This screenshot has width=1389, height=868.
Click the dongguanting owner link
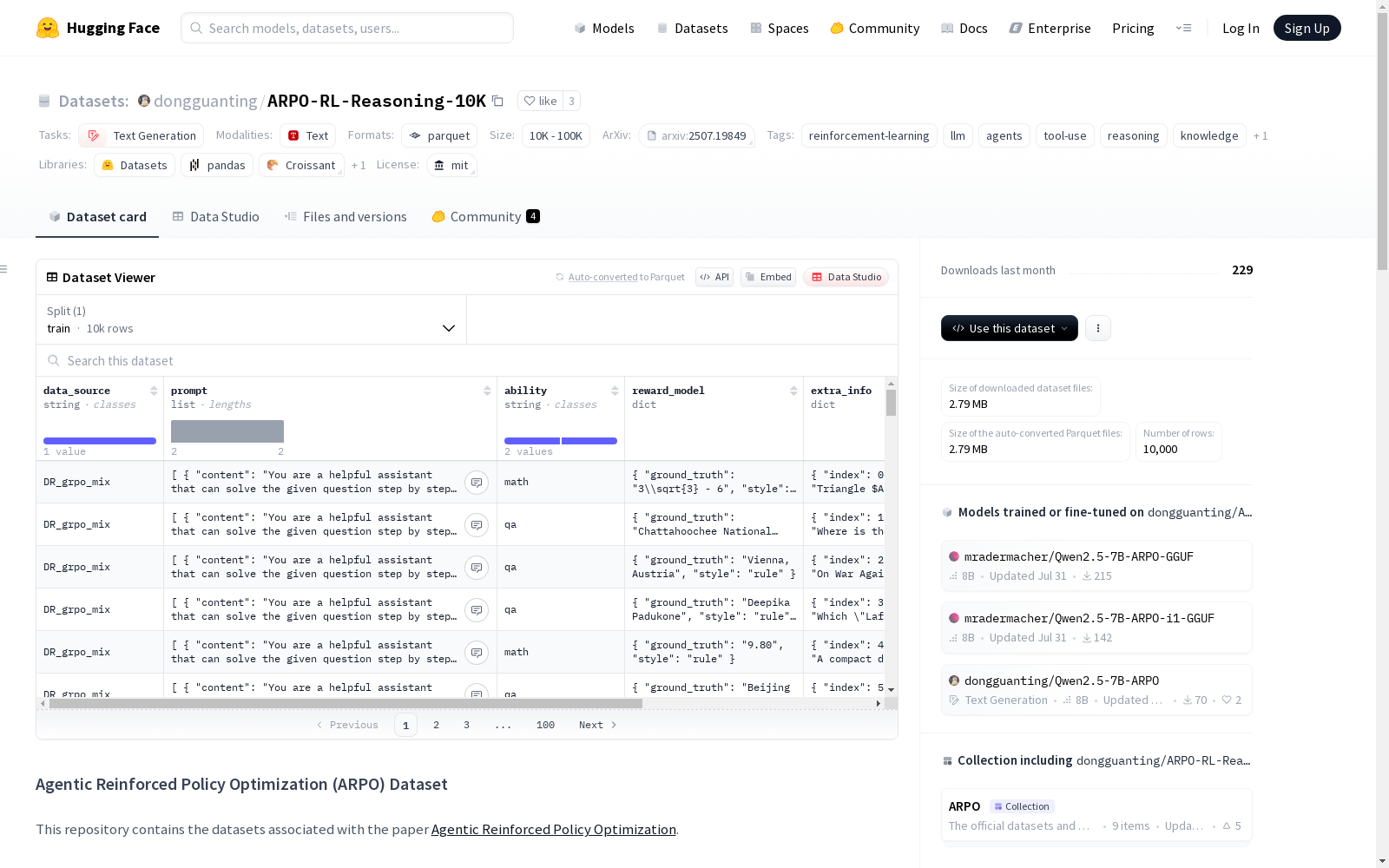[205, 102]
